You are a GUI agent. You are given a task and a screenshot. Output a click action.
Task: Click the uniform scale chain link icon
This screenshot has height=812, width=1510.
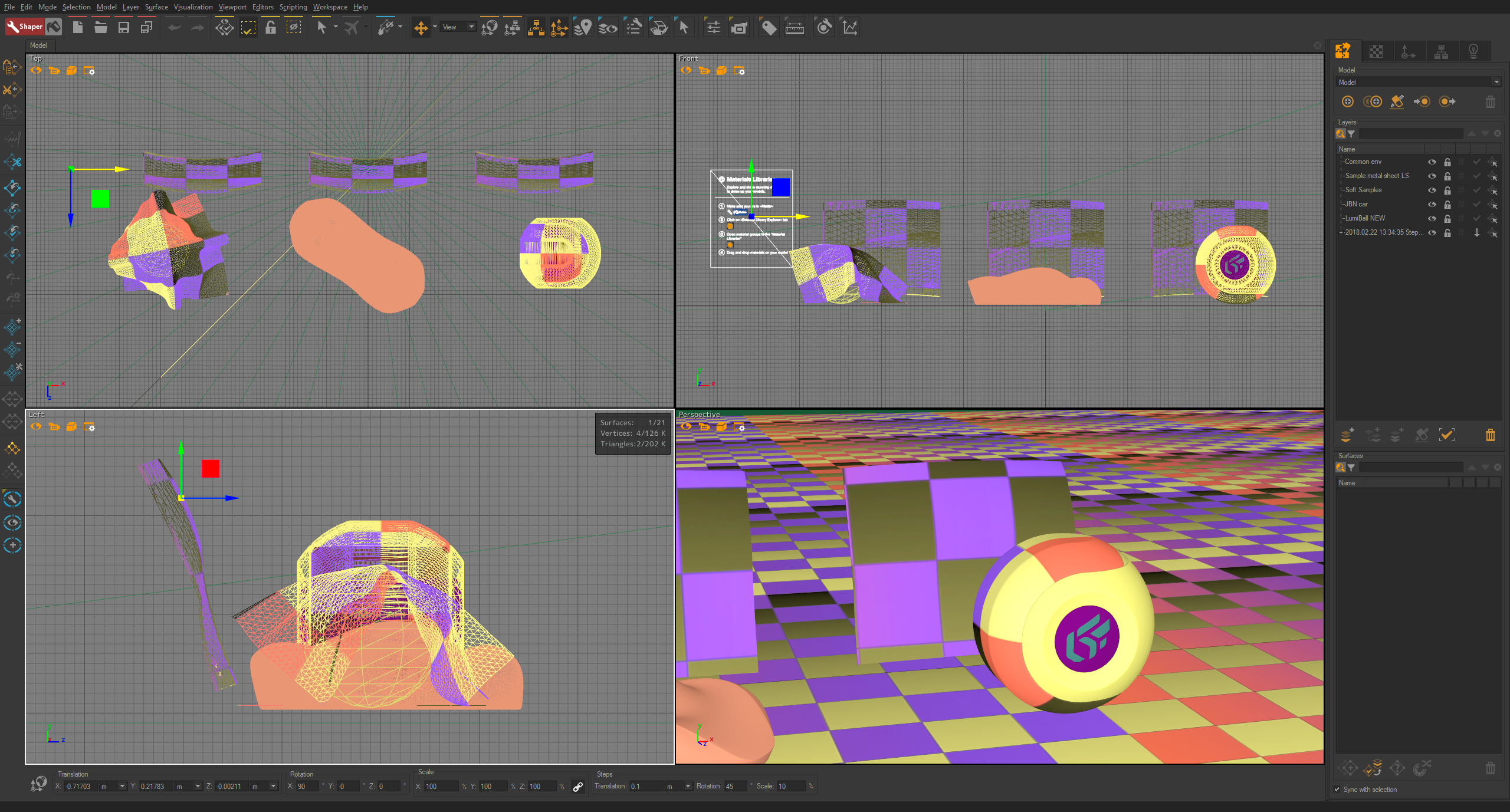pos(578,787)
